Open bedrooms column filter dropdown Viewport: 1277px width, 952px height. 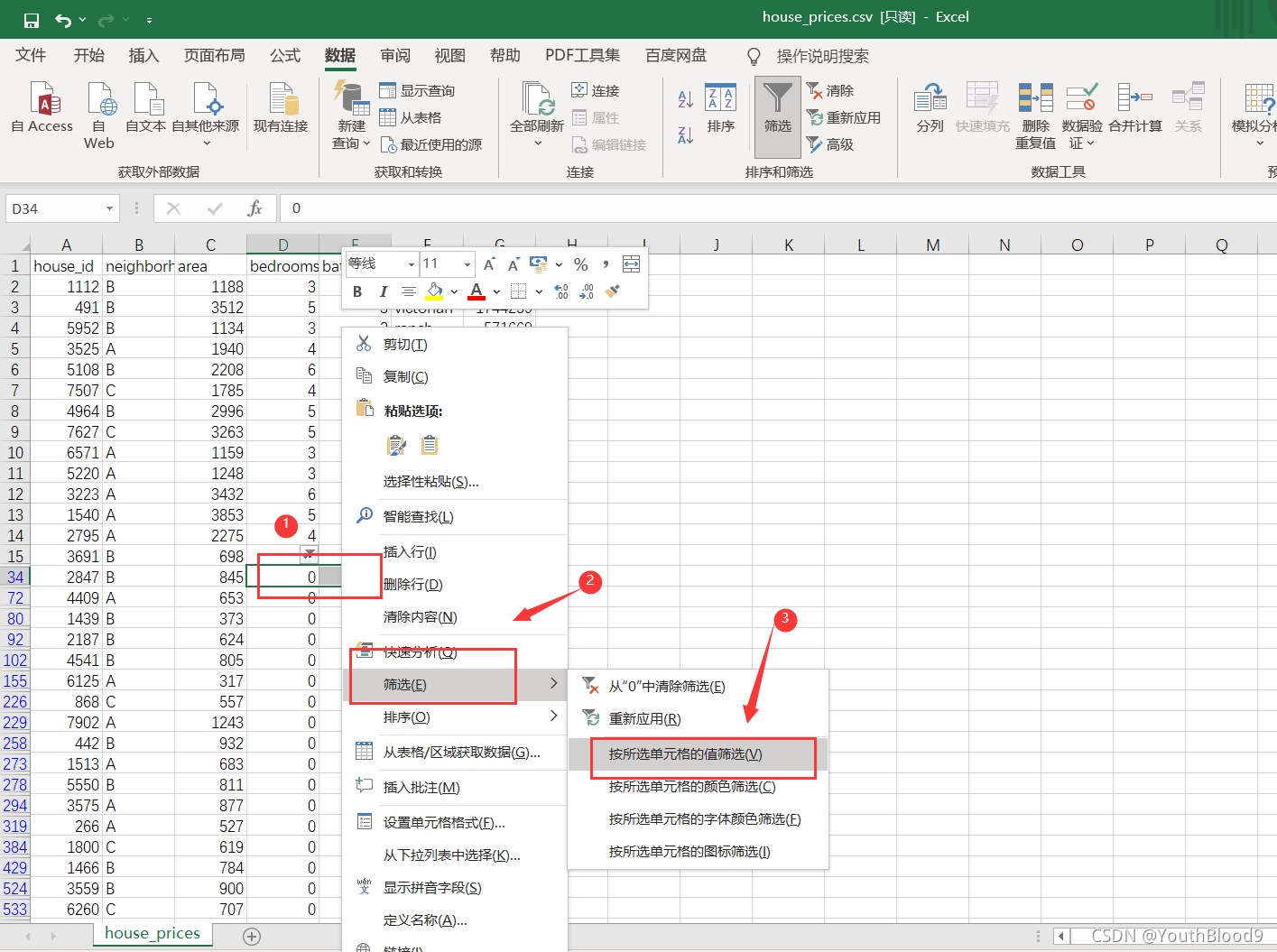click(310, 554)
